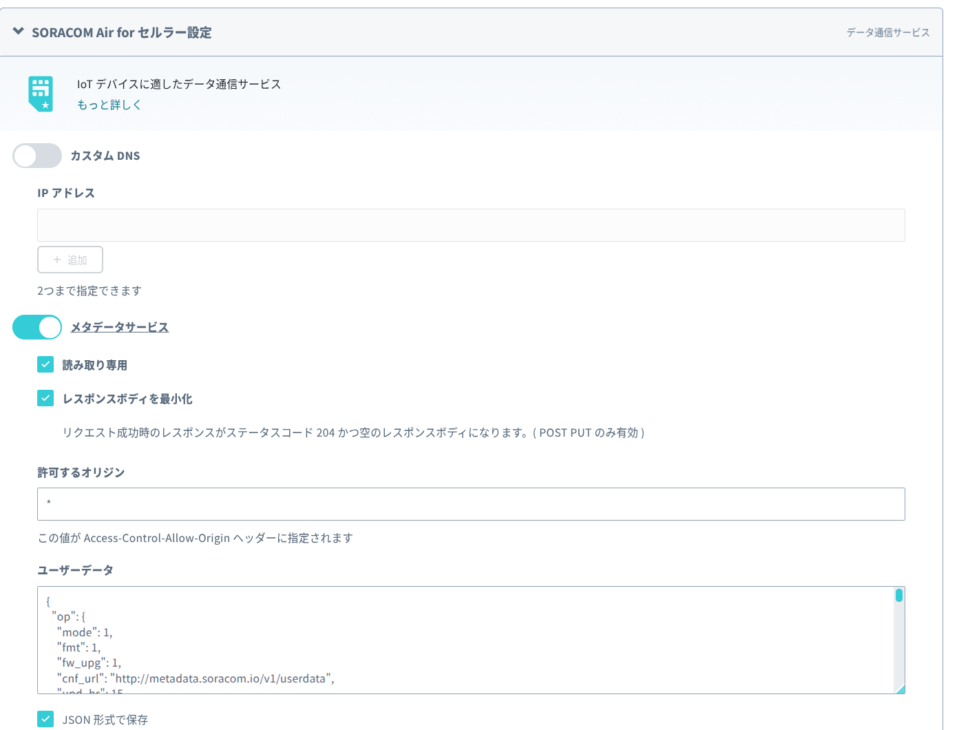Screen dimensions: 959x730
Task: Uncheck the JSON 形式で保存 checkbox
Action: pyautogui.click(x=45, y=719)
